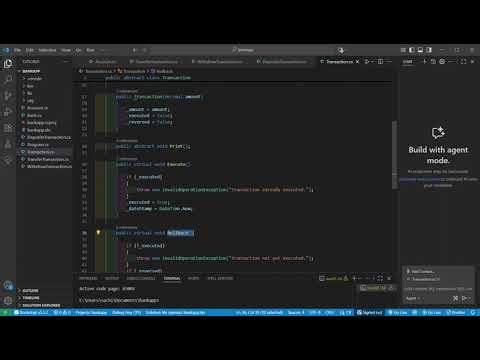Click the Prettier status bar item

(456, 312)
